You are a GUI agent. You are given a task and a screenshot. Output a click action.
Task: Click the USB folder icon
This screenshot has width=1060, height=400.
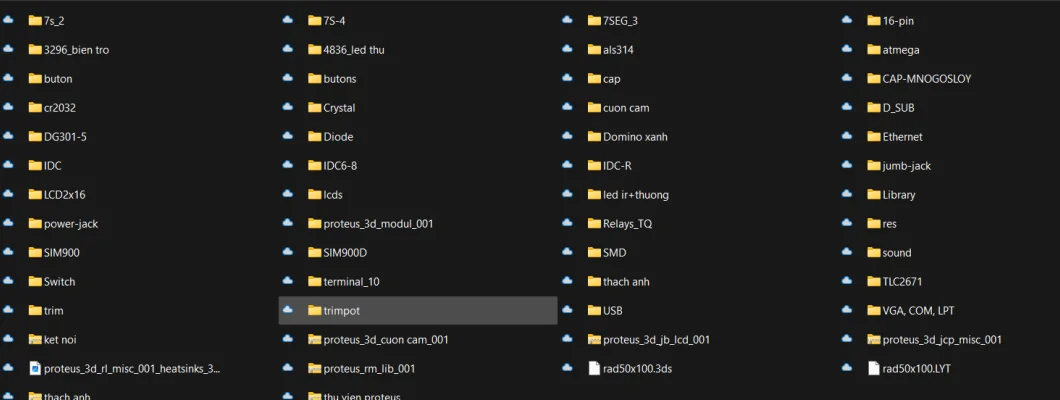click(x=594, y=310)
